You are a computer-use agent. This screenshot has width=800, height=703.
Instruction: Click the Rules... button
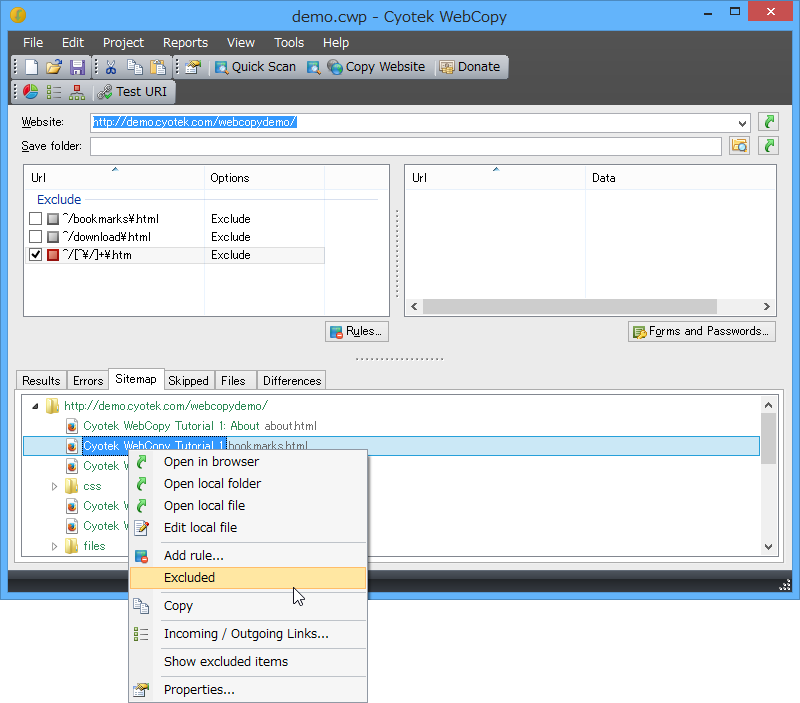coord(357,332)
